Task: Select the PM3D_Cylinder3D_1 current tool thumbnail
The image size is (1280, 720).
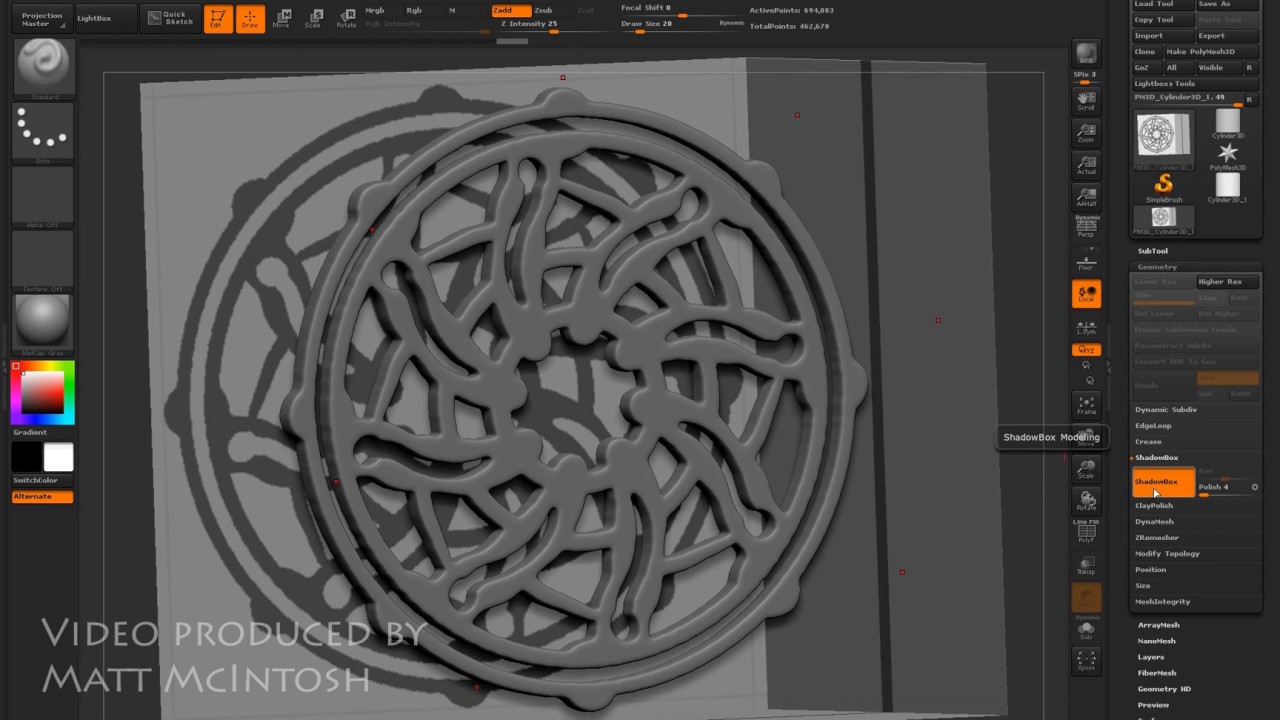Action: click(x=1163, y=138)
